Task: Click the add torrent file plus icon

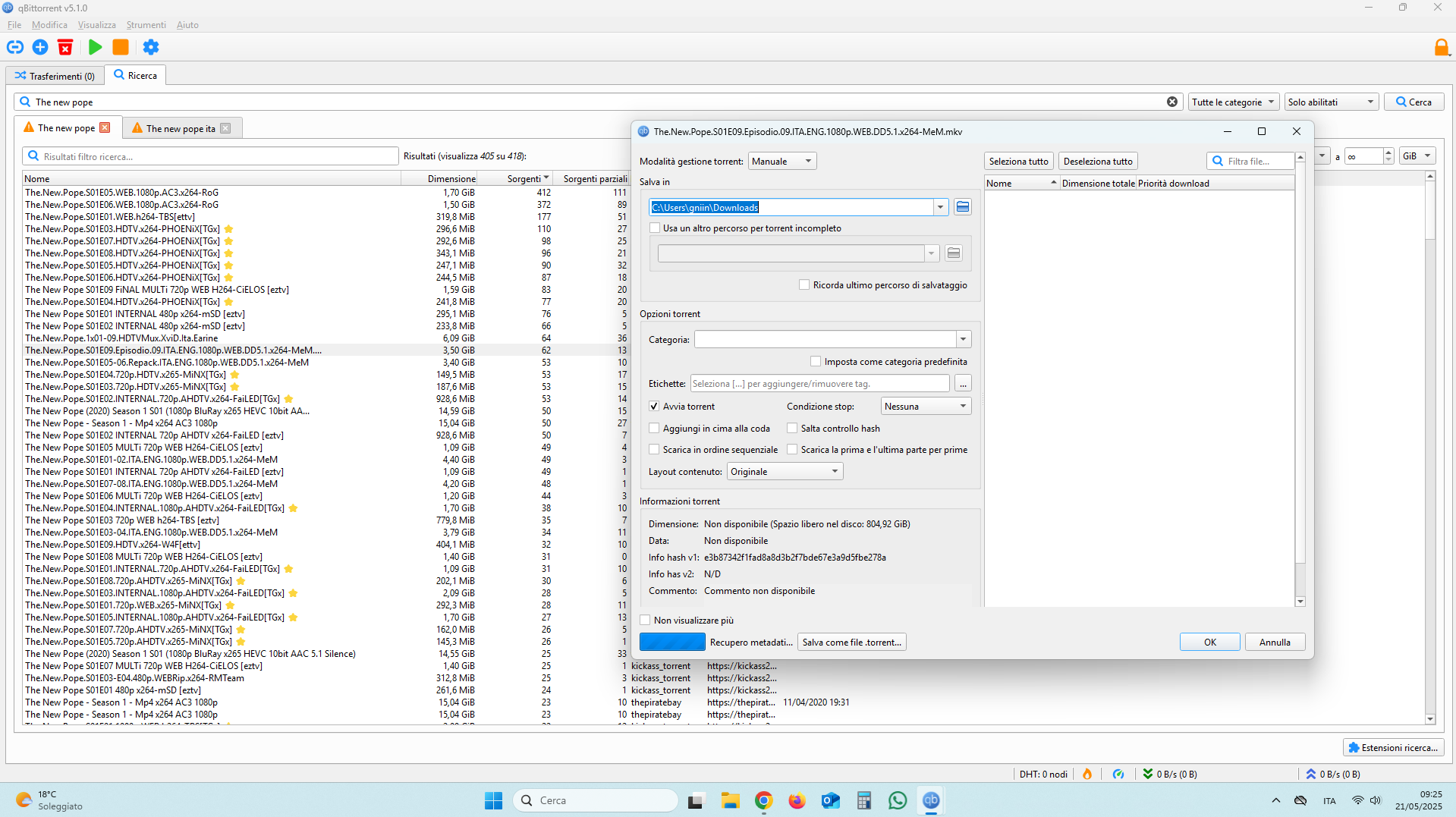Action: (40, 47)
